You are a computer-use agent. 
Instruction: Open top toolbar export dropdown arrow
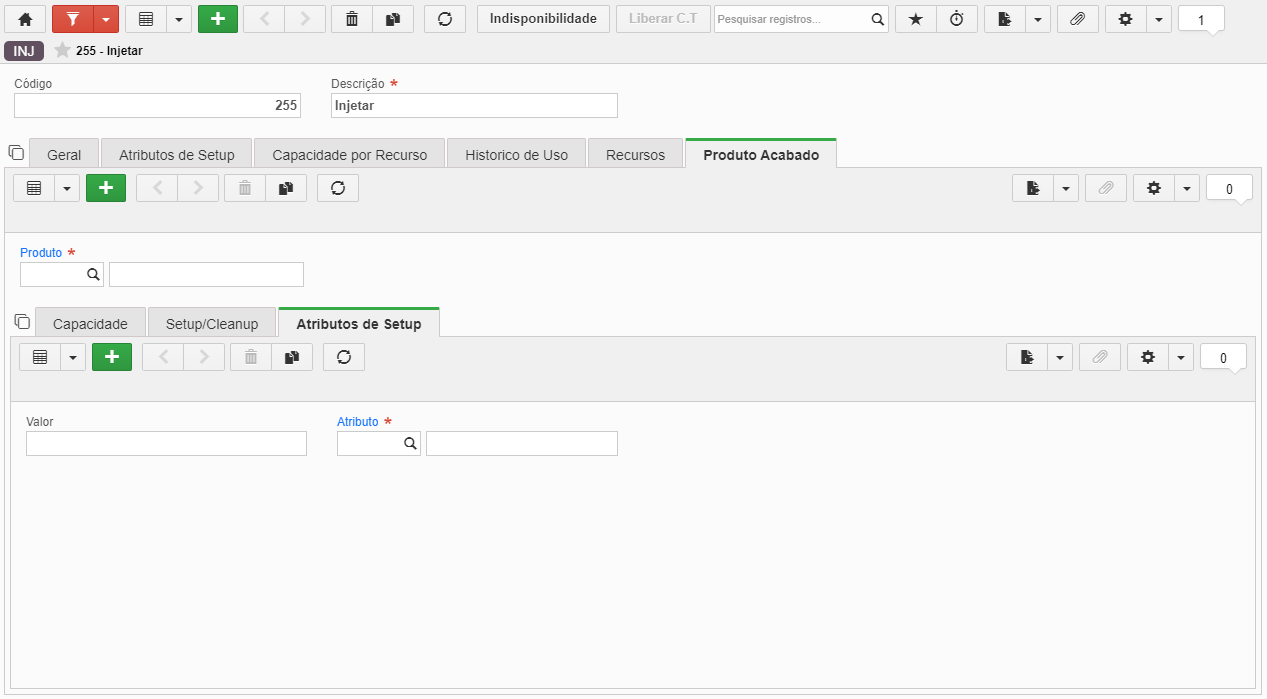click(x=1038, y=19)
